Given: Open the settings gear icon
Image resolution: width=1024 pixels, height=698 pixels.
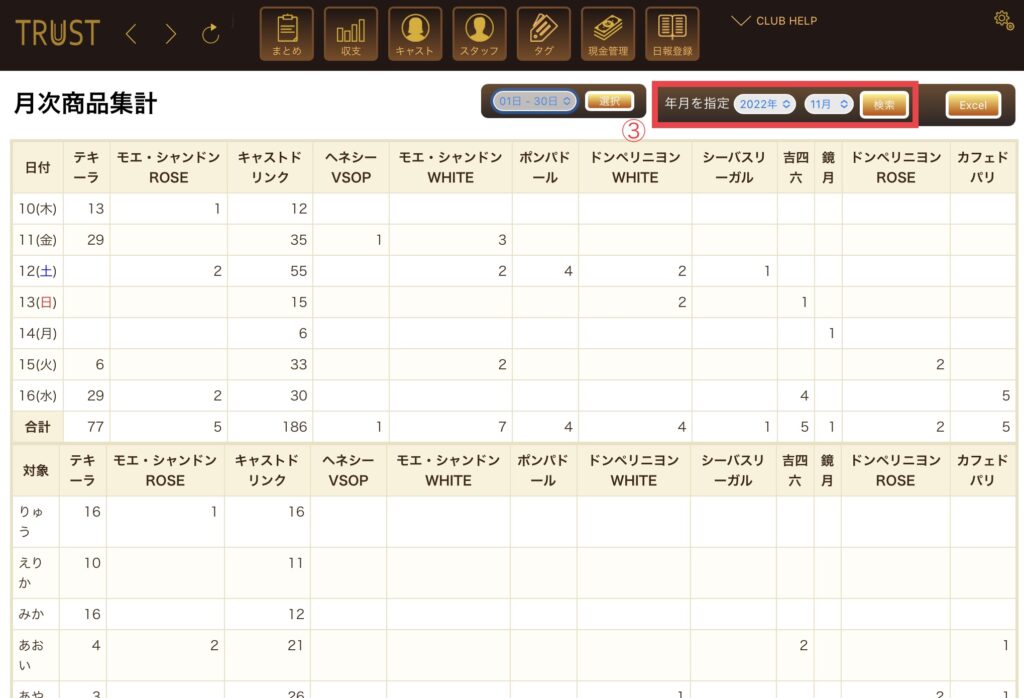Looking at the screenshot, I should point(1004,20).
